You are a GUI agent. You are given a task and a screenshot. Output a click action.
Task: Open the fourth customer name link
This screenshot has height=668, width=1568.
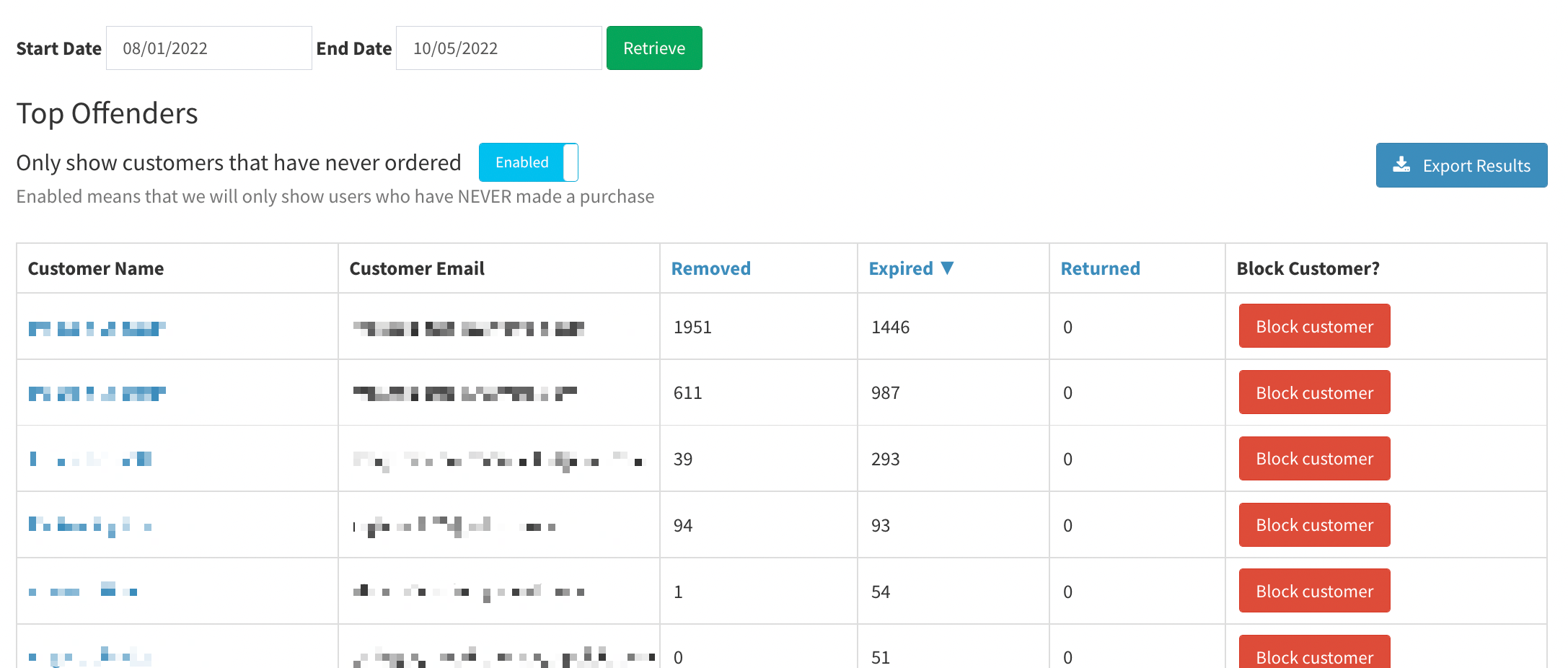click(89, 525)
